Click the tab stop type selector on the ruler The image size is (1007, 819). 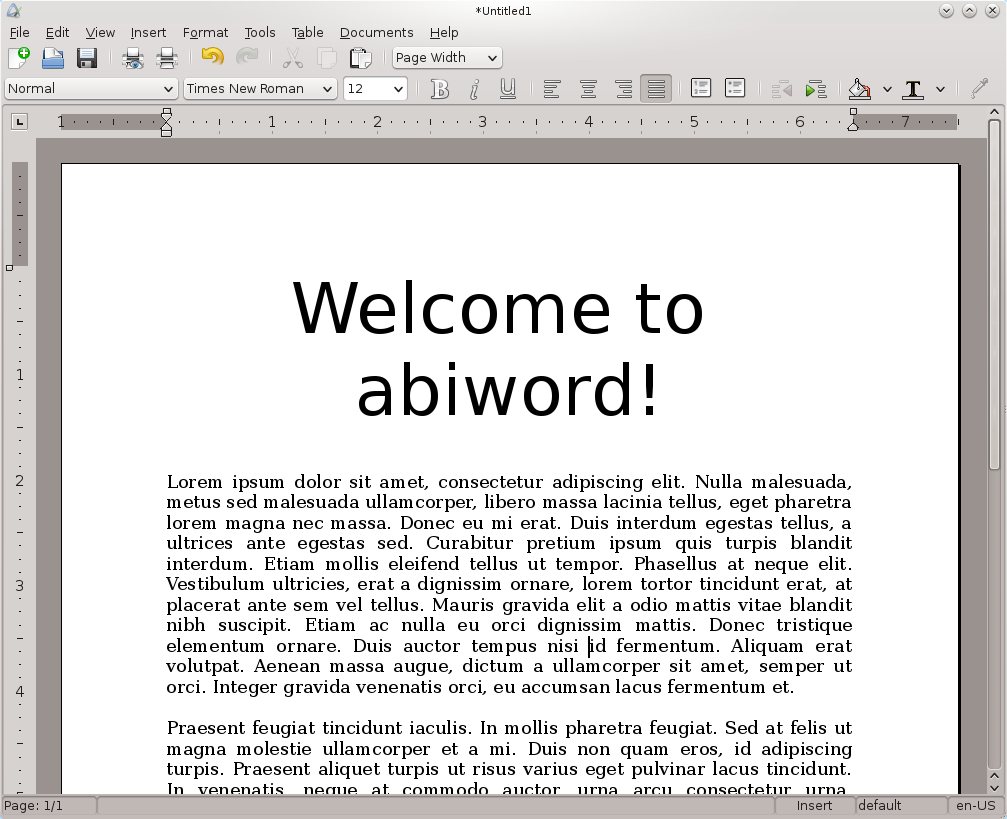click(19, 121)
